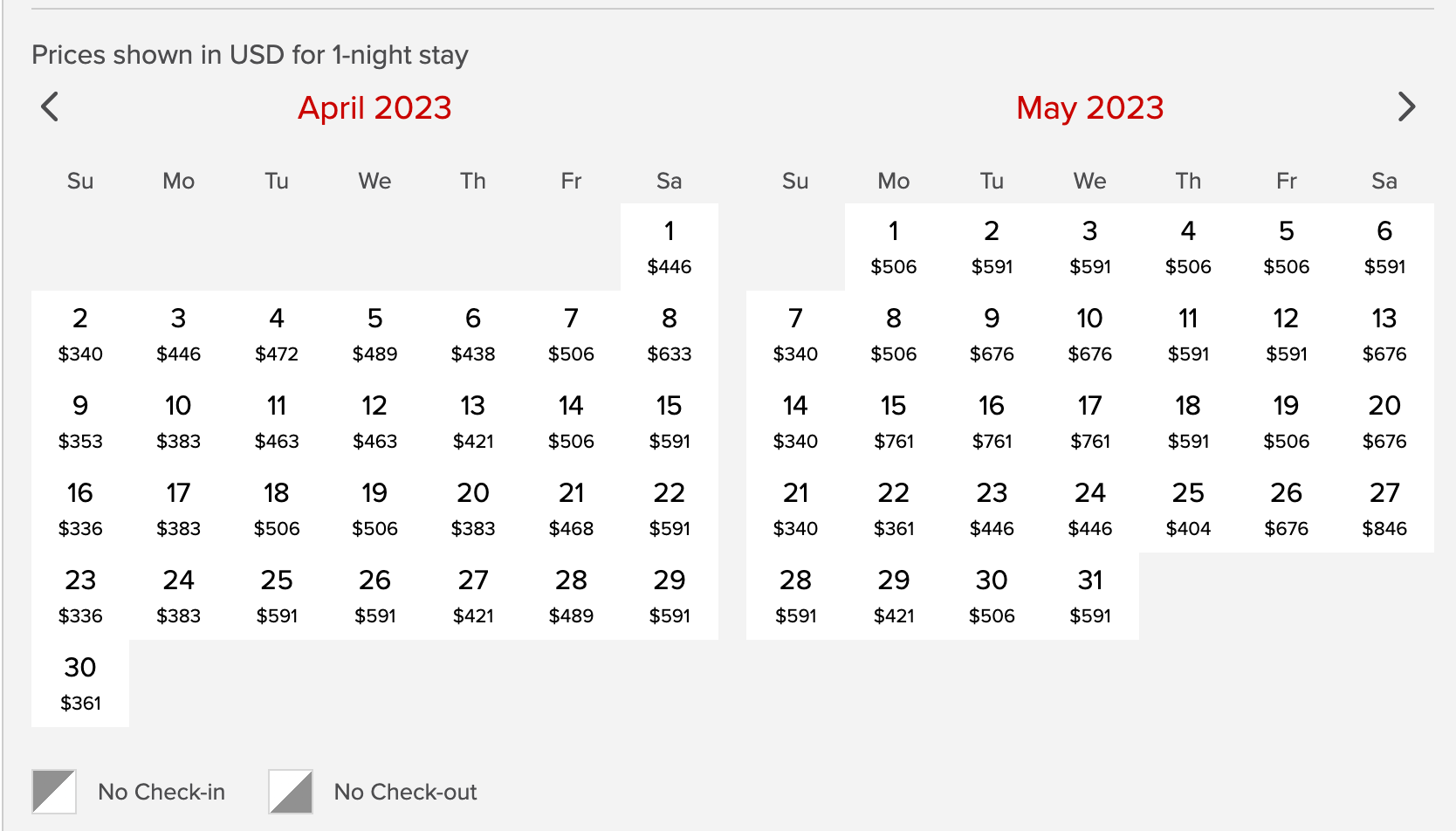Go to next month using right arrow

[x=1405, y=107]
